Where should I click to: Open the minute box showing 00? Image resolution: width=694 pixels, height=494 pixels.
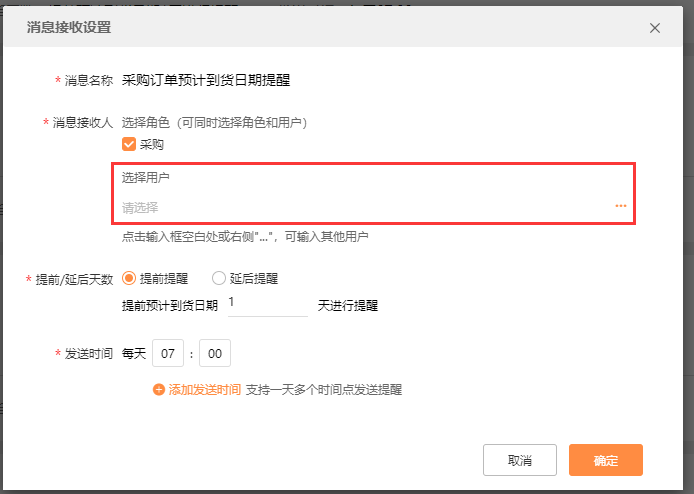point(215,354)
